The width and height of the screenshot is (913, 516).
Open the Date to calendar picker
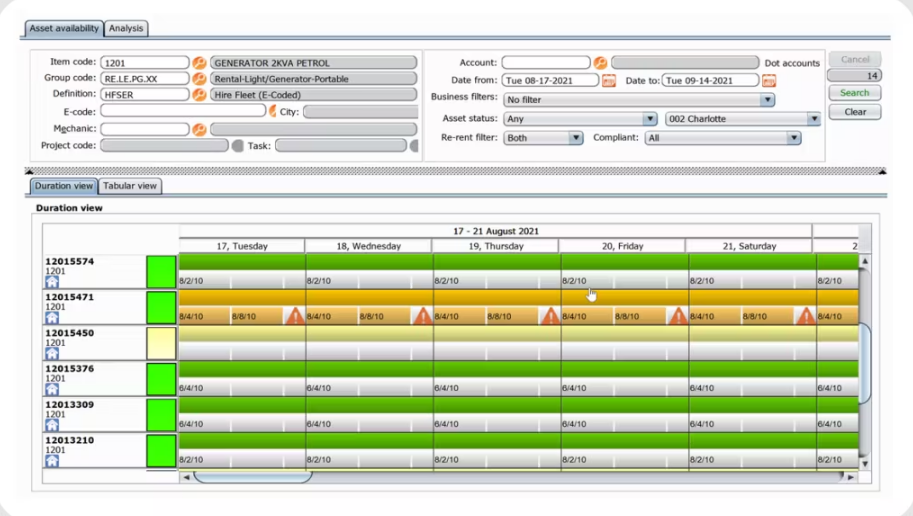[x=768, y=81]
